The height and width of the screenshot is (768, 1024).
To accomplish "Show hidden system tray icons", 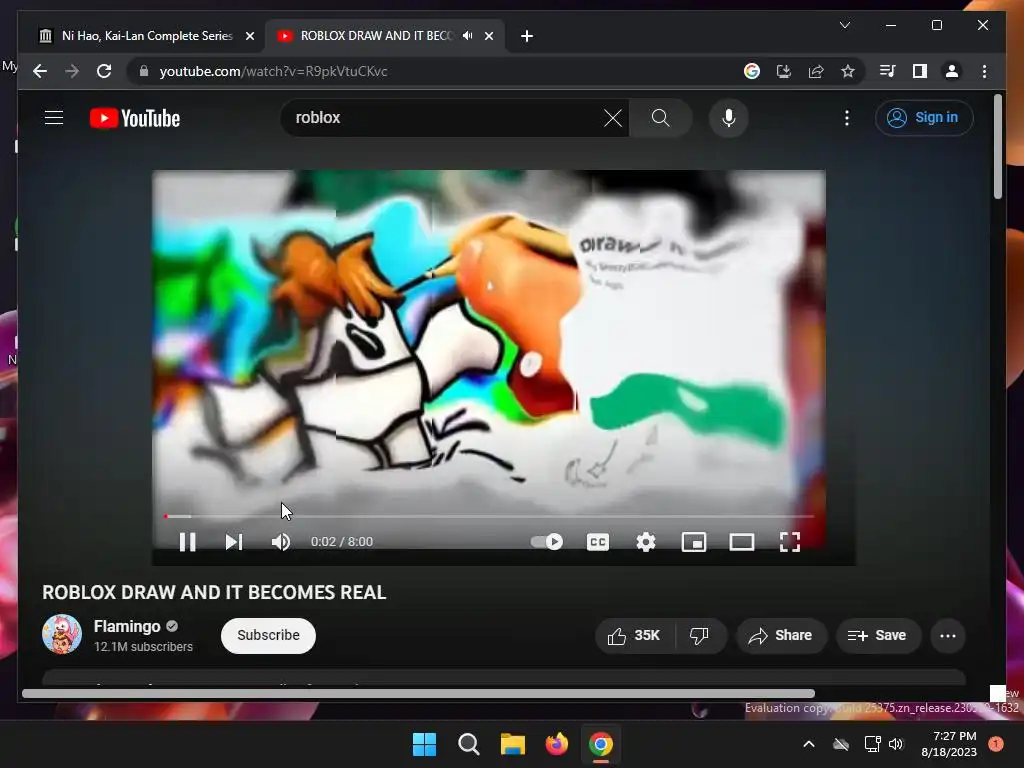I will pos(808,744).
